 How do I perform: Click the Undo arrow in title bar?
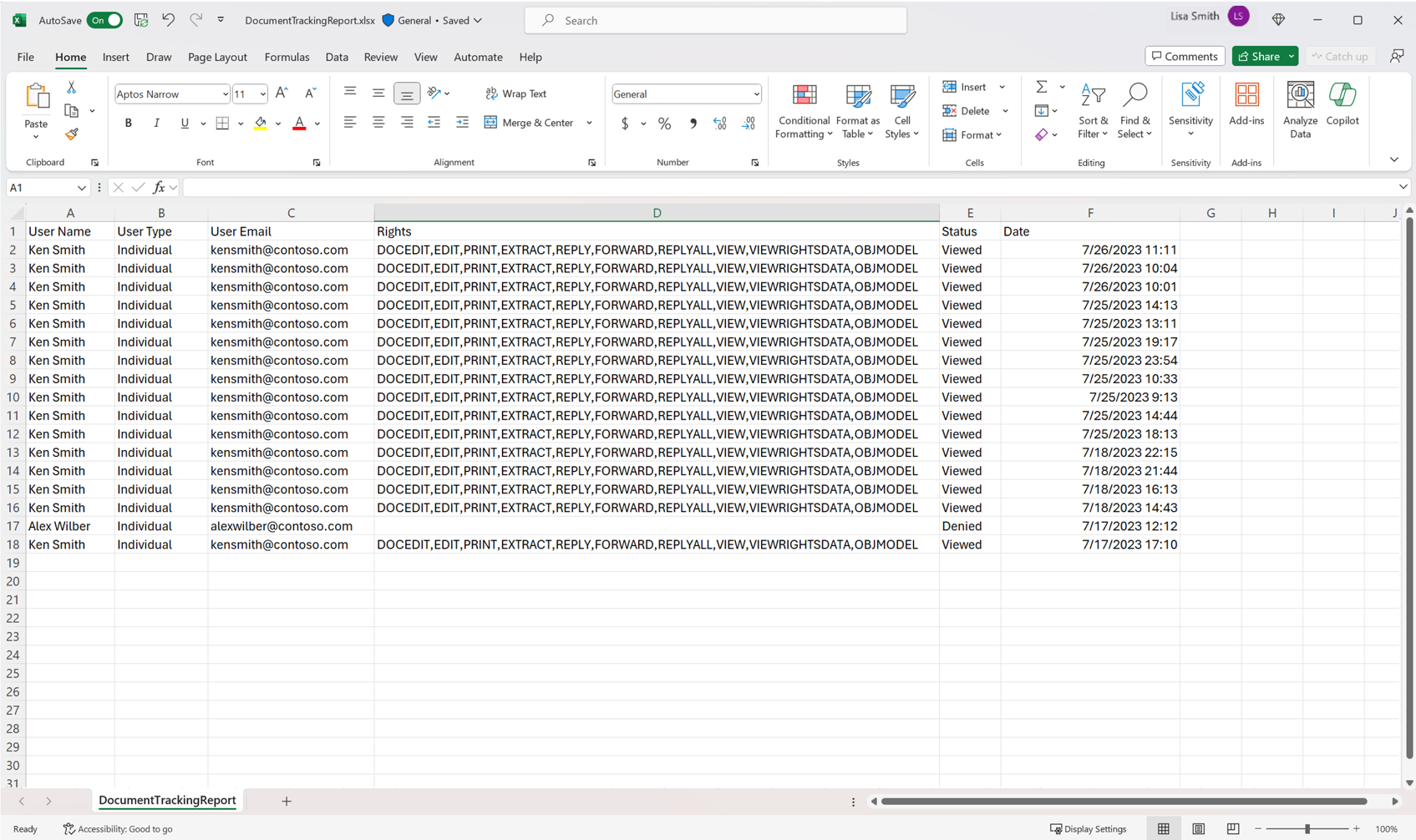(x=168, y=20)
